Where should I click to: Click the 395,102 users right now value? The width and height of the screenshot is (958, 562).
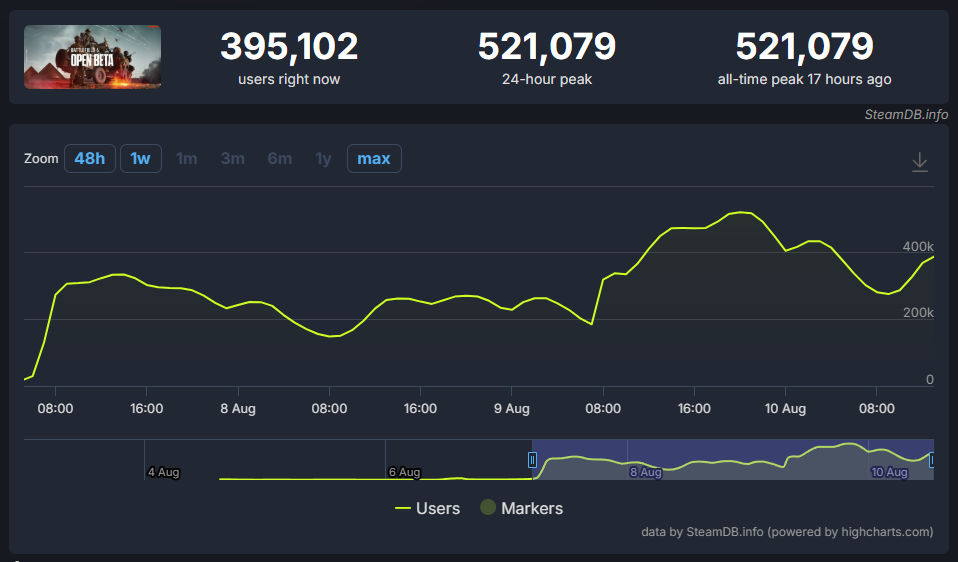pos(289,46)
